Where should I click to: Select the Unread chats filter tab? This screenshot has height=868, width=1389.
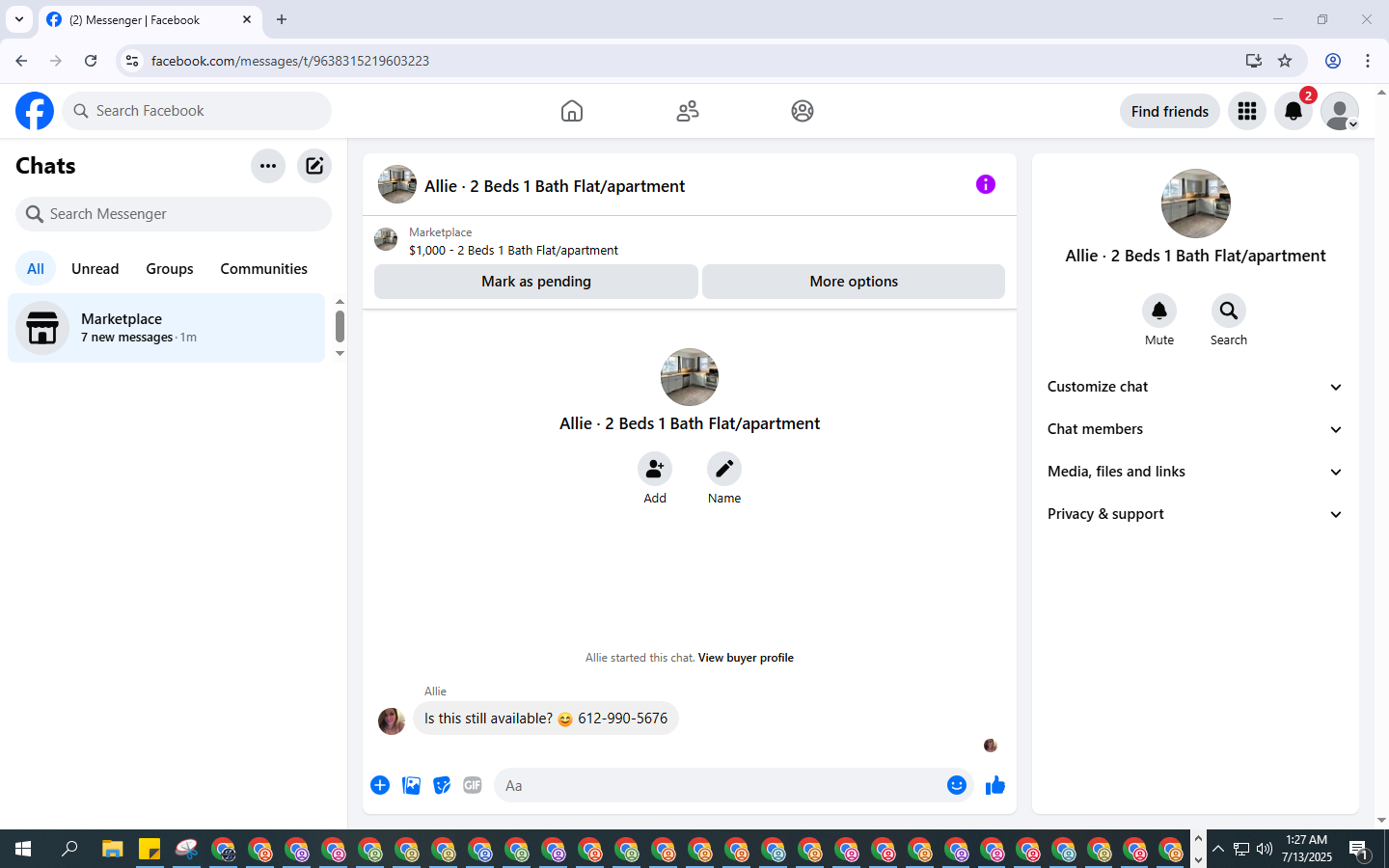[x=95, y=269]
